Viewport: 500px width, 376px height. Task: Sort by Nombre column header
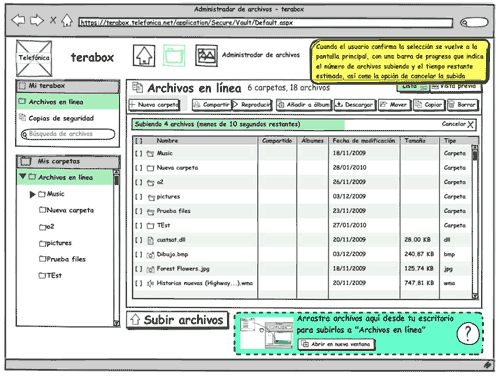167,141
